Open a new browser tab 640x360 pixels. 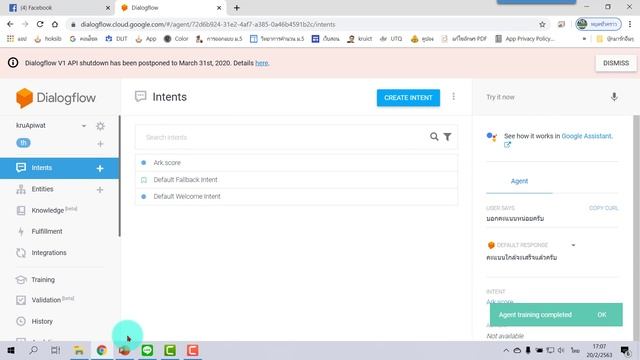pos(237,8)
